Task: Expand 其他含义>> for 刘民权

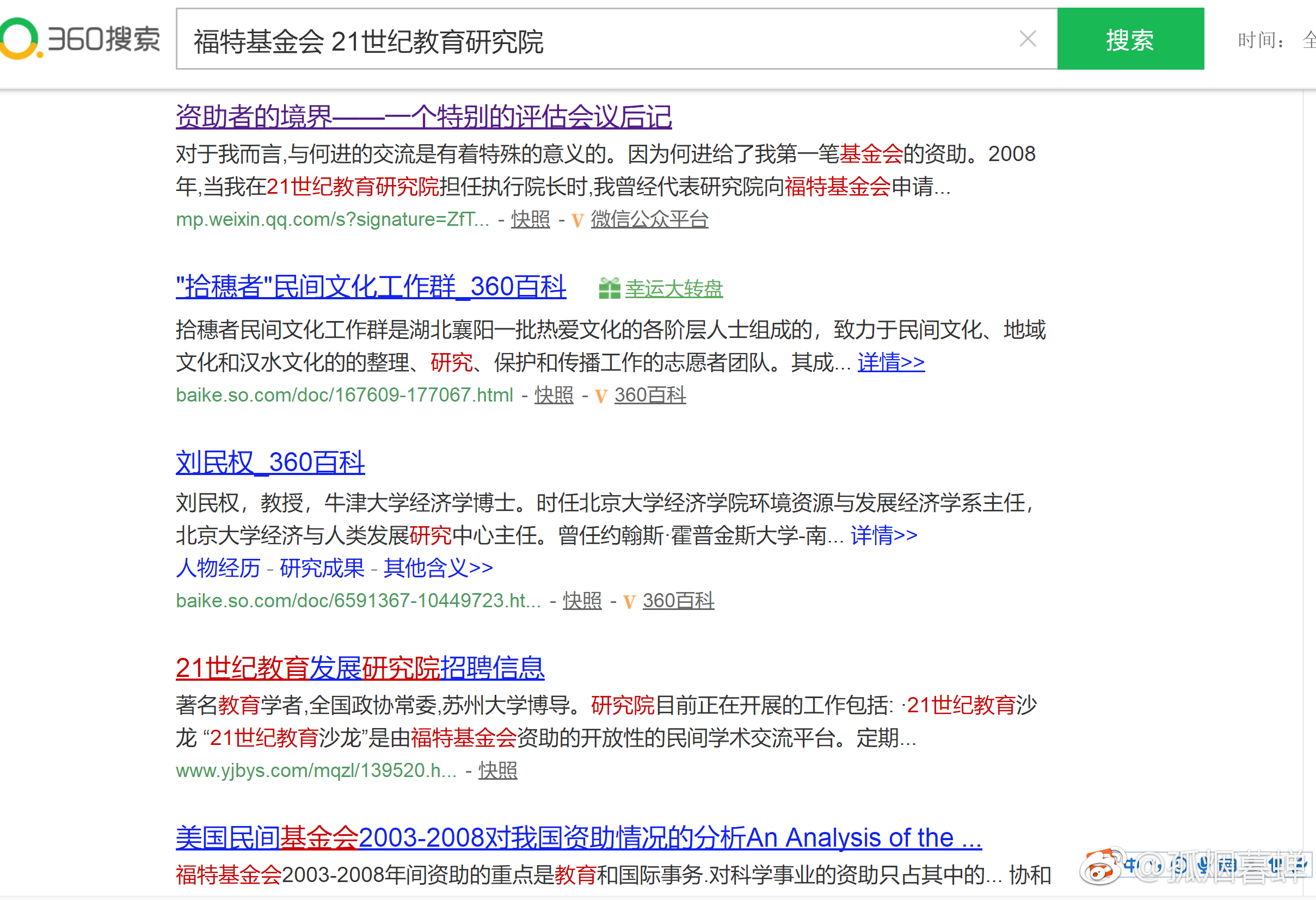Action: coord(438,568)
